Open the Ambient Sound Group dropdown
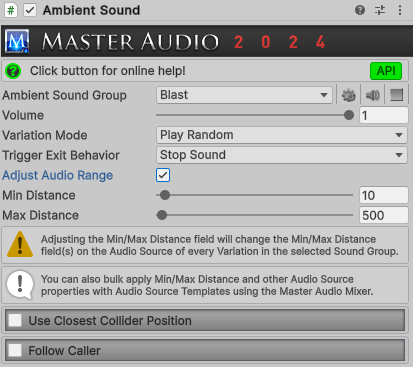The image size is (413, 367). tap(244, 95)
